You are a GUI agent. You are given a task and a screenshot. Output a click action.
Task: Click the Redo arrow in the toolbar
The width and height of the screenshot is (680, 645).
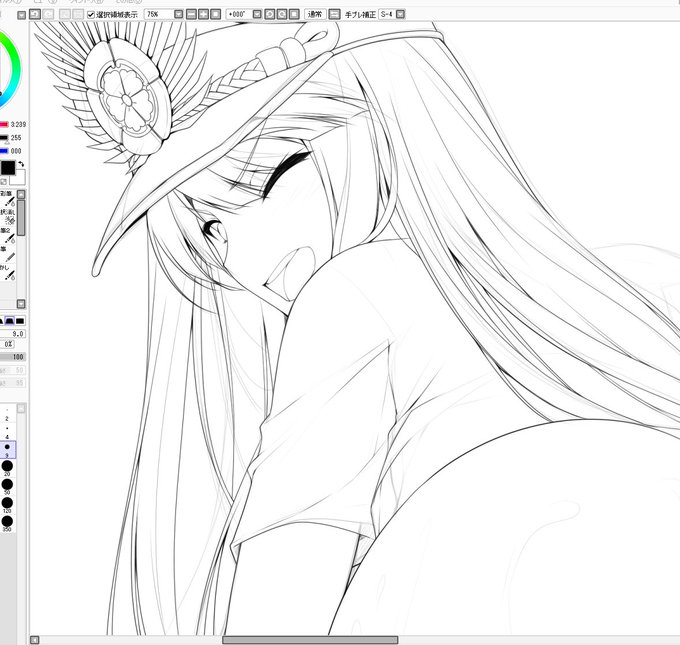(48, 14)
